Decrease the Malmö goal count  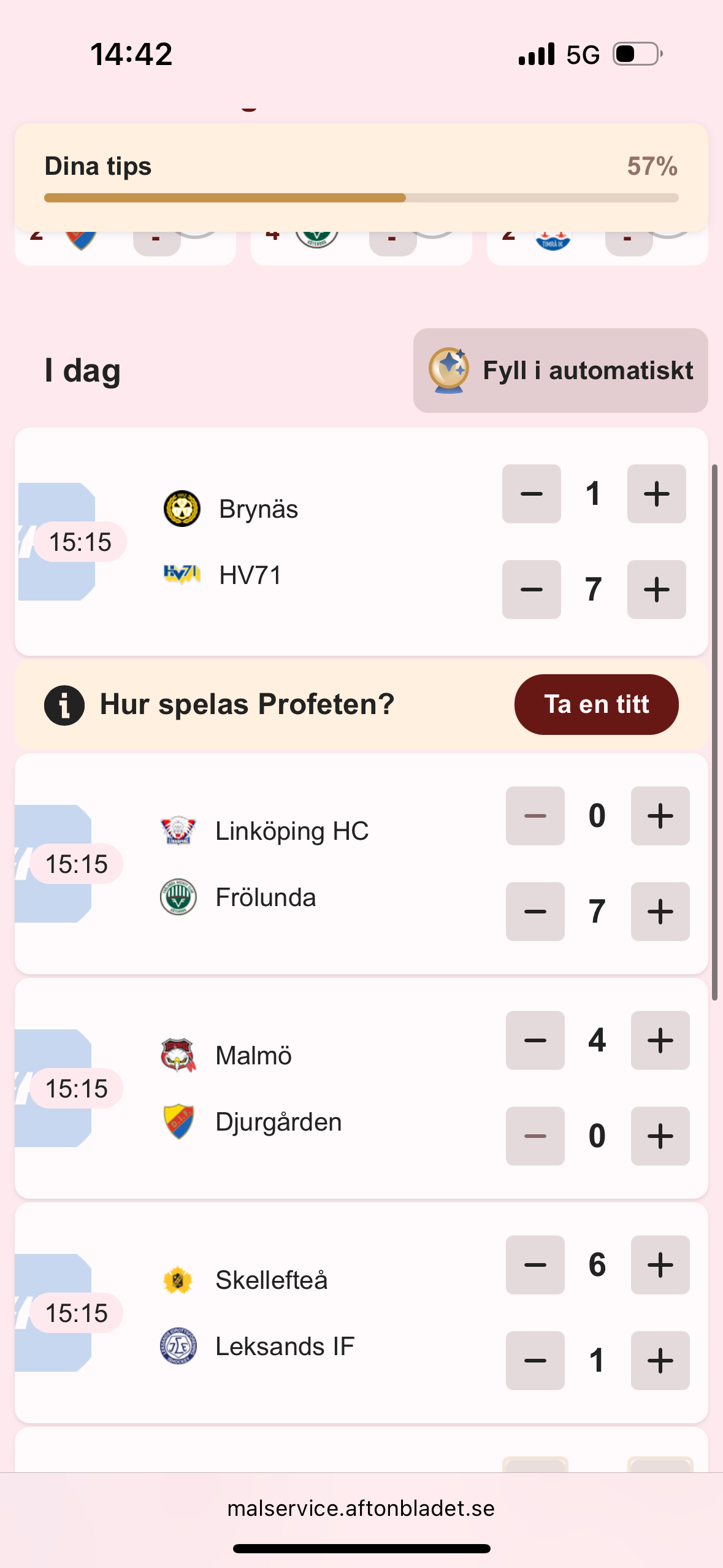(x=535, y=1040)
